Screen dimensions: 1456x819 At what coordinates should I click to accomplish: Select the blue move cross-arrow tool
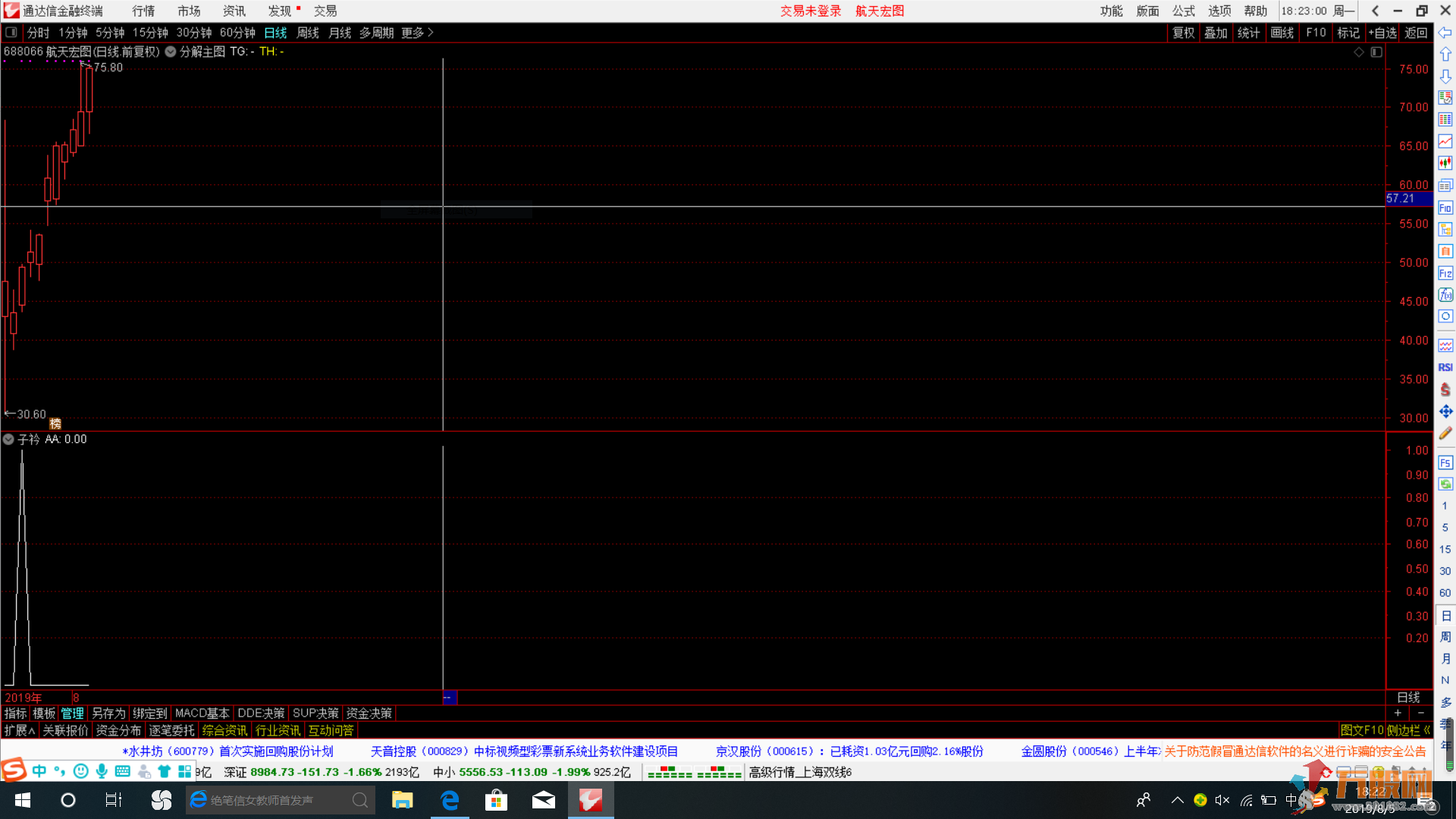[1445, 411]
